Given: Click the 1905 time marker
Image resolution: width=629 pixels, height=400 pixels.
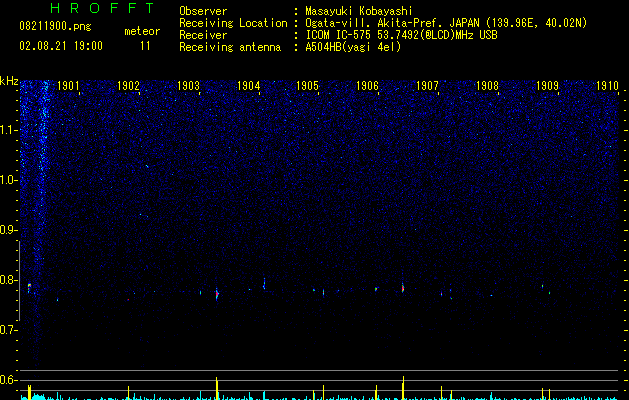Looking at the screenshot, I should coord(307,86).
